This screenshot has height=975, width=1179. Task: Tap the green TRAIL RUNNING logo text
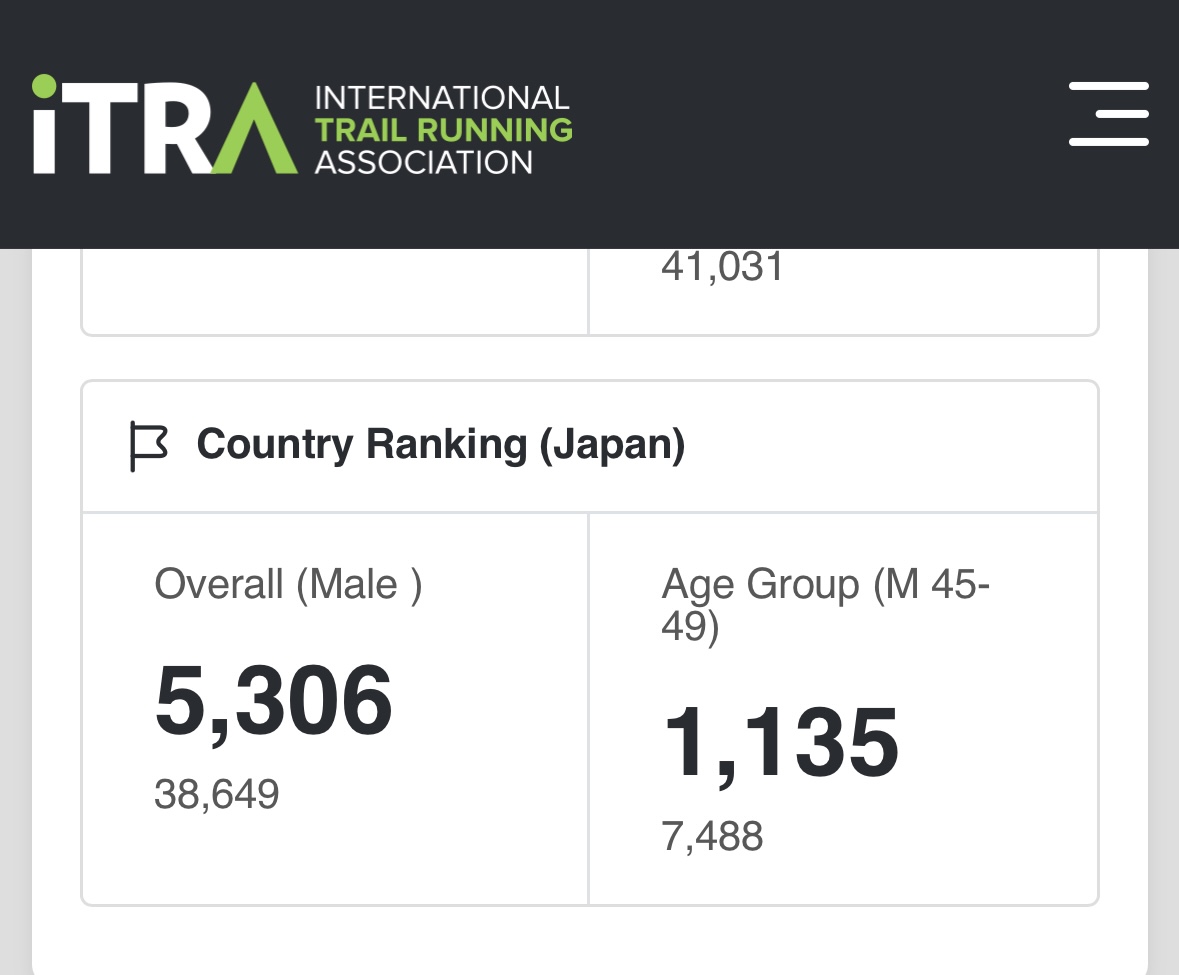coord(443,130)
